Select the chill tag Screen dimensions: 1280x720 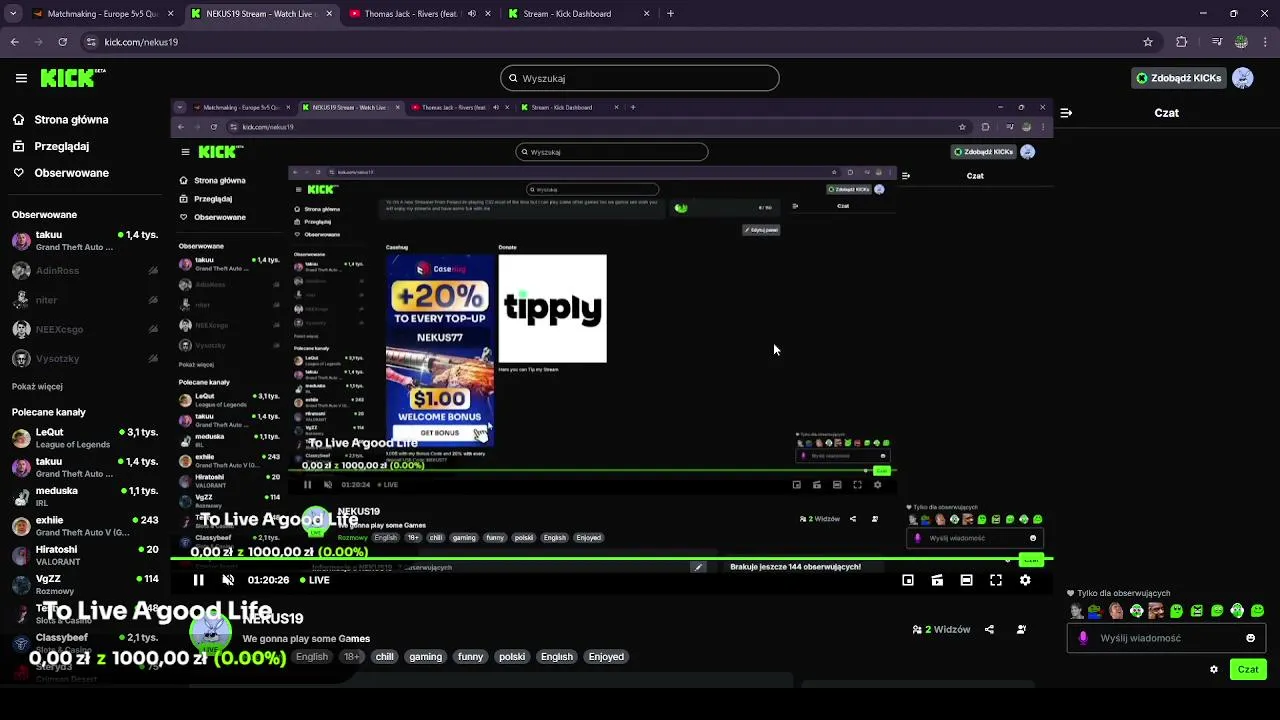[x=384, y=657]
